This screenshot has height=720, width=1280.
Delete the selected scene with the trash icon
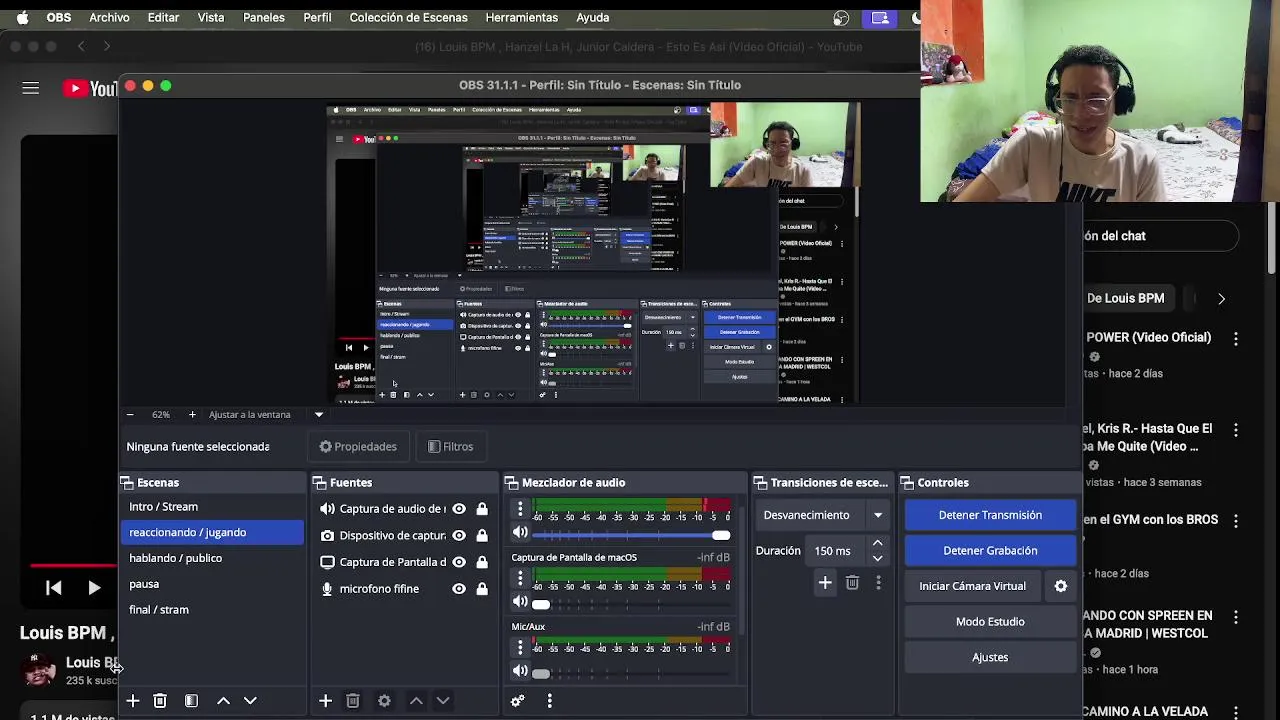tap(160, 701)
